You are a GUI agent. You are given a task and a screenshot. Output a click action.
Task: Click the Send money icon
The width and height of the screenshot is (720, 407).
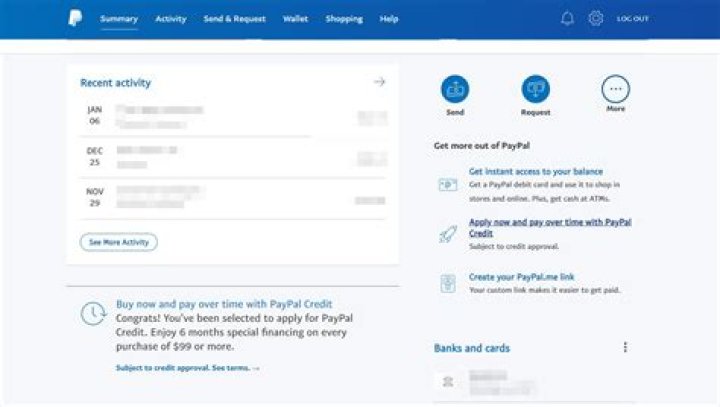pyautogui.click(x=455, y=89)
